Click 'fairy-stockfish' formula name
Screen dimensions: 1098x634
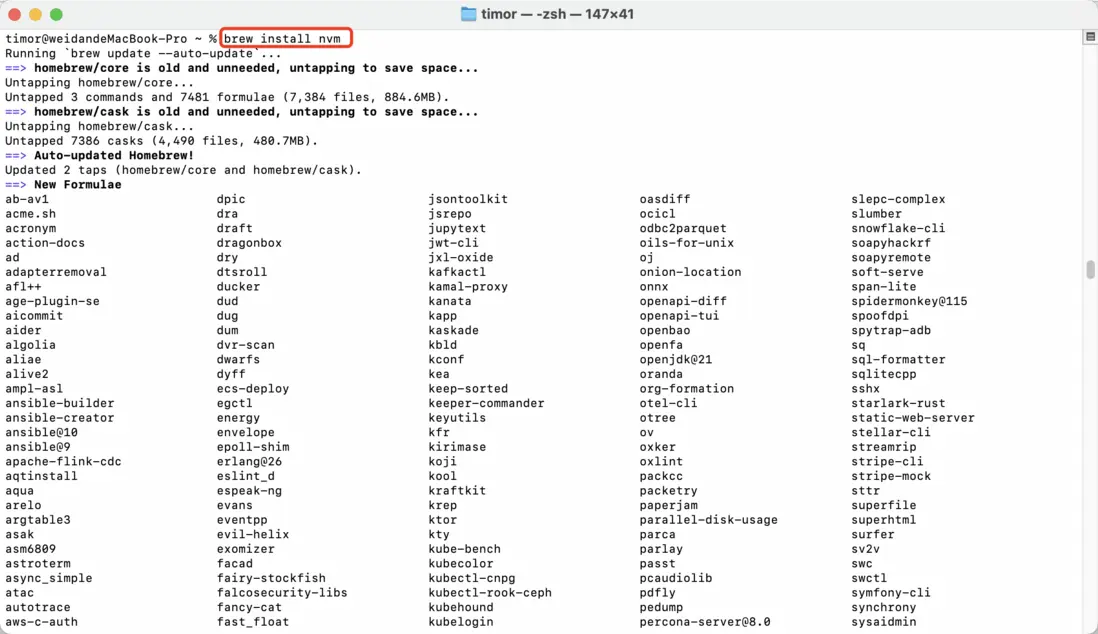pos(271,579)
